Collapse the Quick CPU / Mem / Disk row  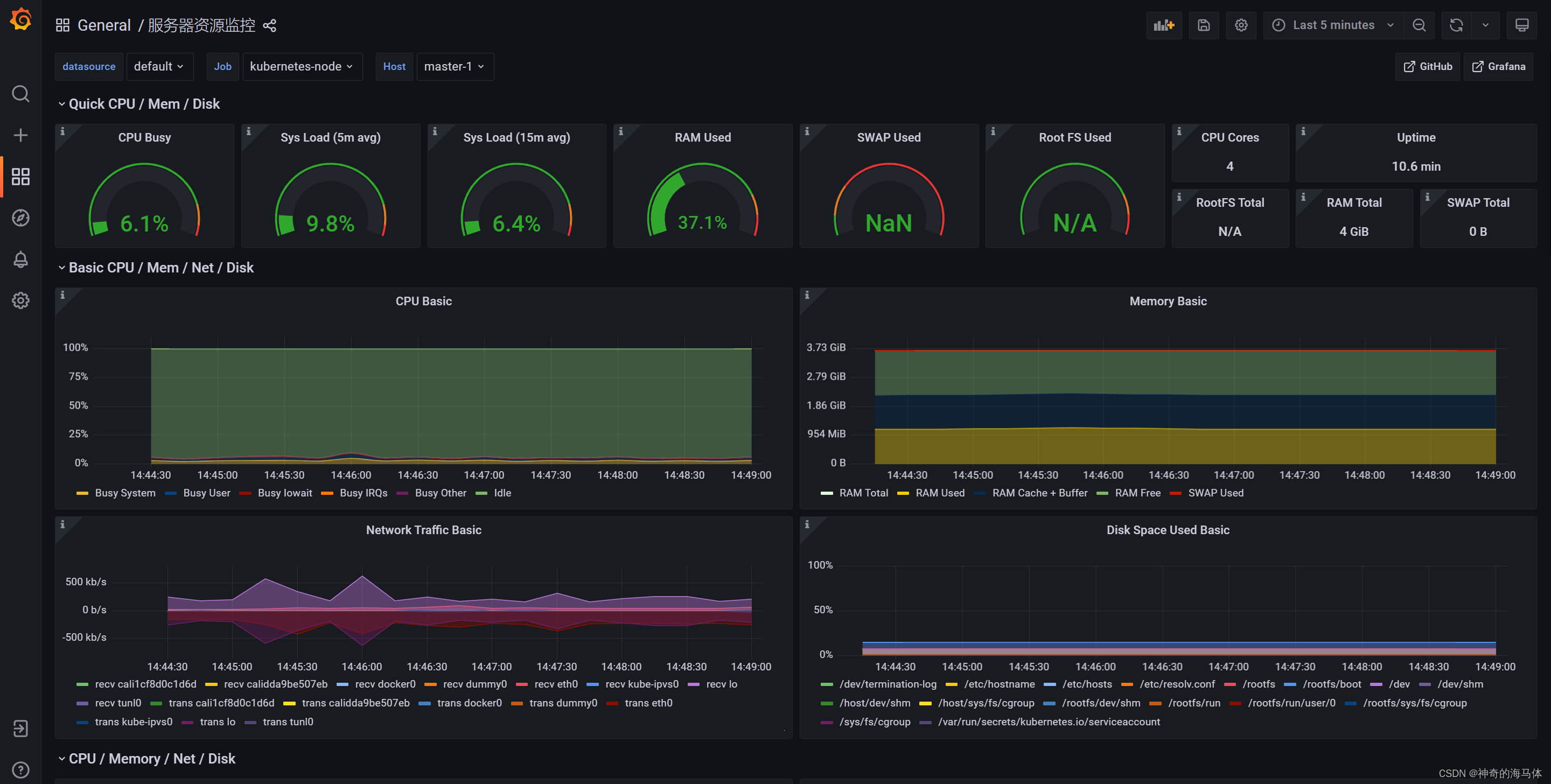tap(139, 104)
